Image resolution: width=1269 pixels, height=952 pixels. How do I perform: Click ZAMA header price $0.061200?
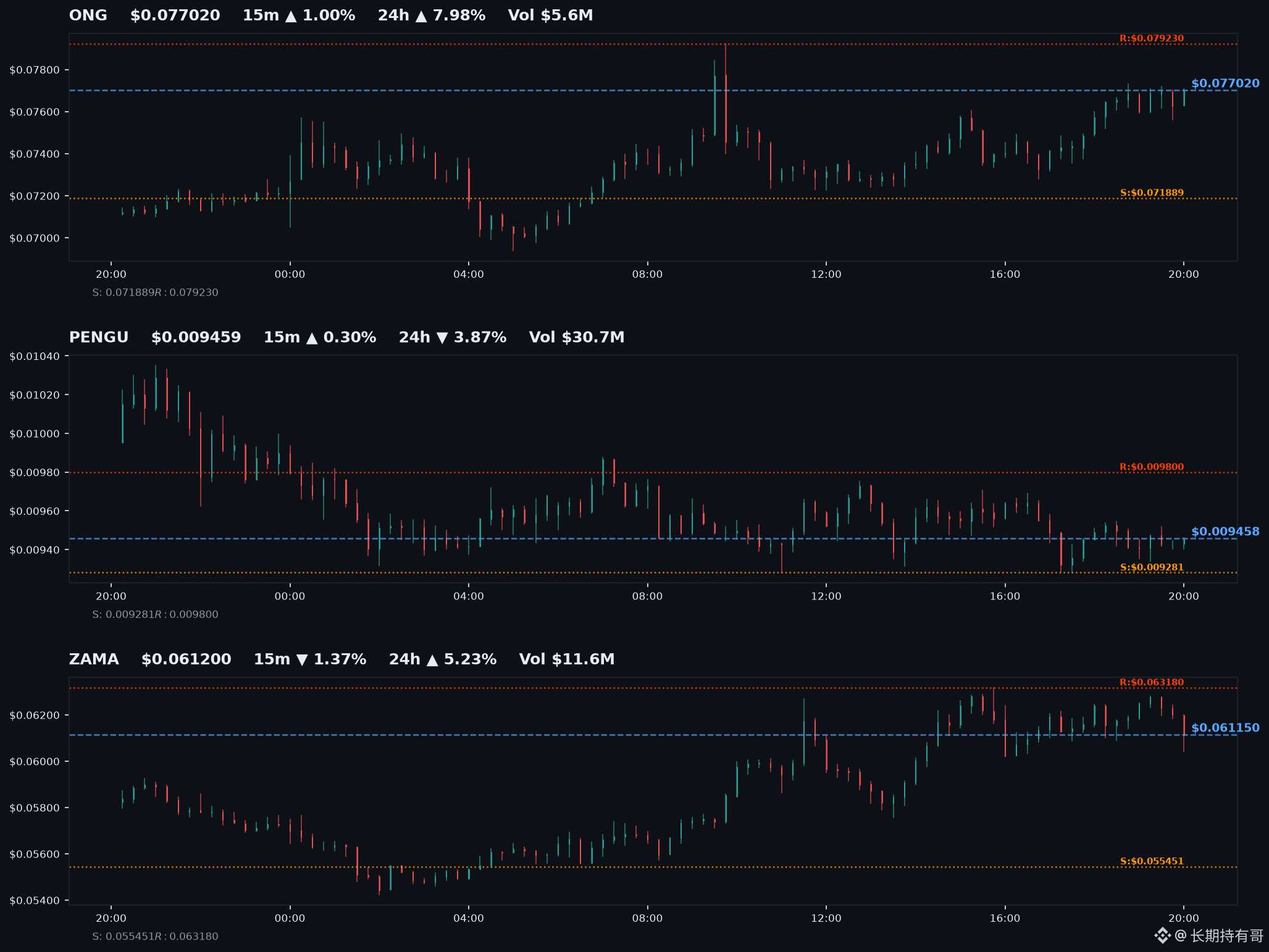pyautogui.click(x=186, y=659)
